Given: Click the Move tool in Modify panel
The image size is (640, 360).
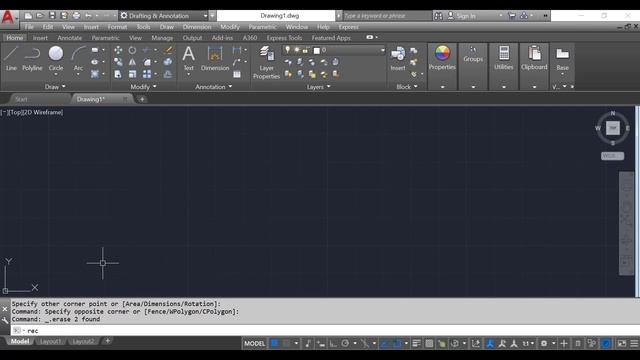Looking at the screenshot, I should click(x=118, y=50).
